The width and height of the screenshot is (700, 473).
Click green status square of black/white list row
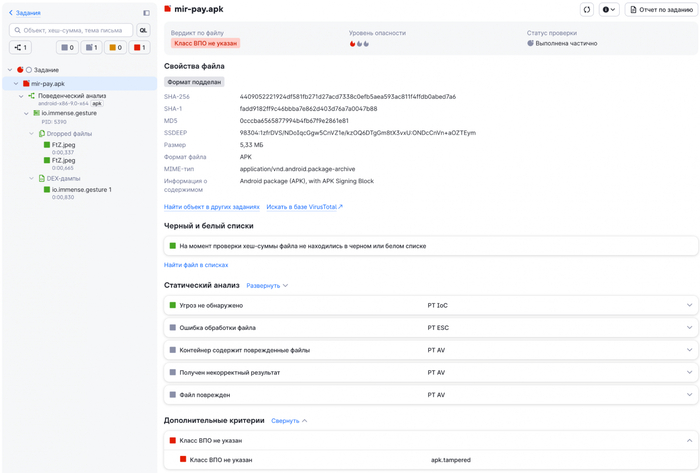173,246
